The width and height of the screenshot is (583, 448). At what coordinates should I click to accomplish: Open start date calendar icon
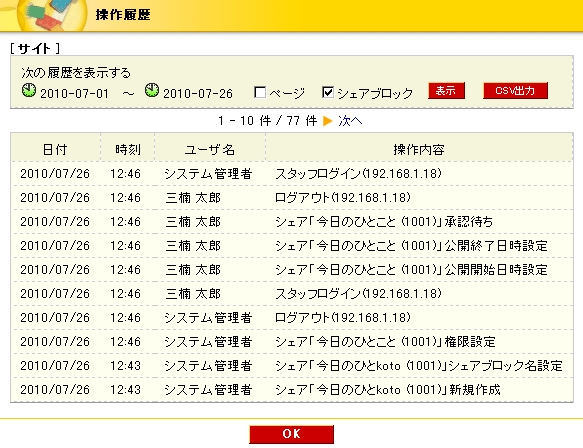pyautogui.click(x=29, y=90)
